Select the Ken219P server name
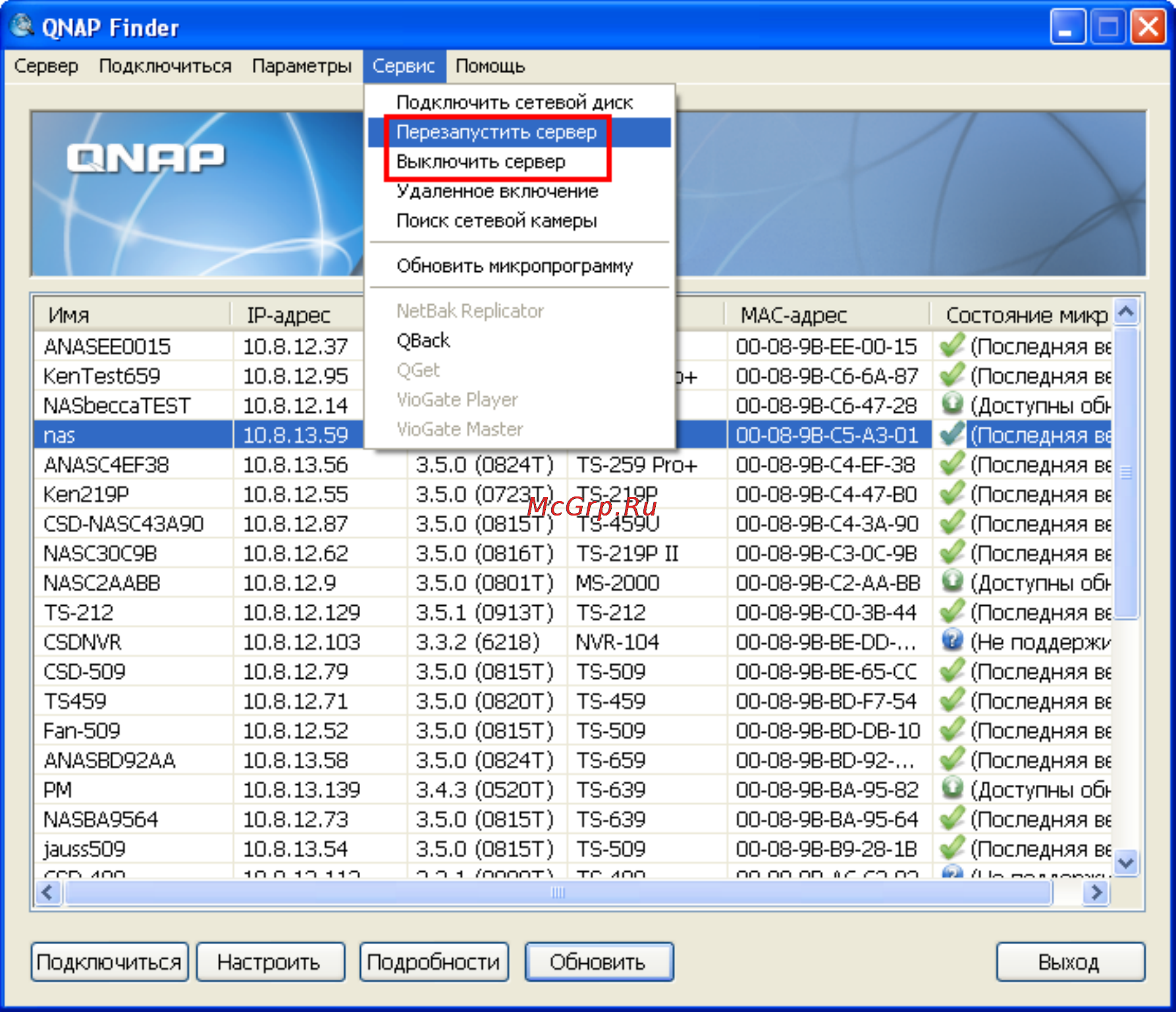 pos(86,494)
